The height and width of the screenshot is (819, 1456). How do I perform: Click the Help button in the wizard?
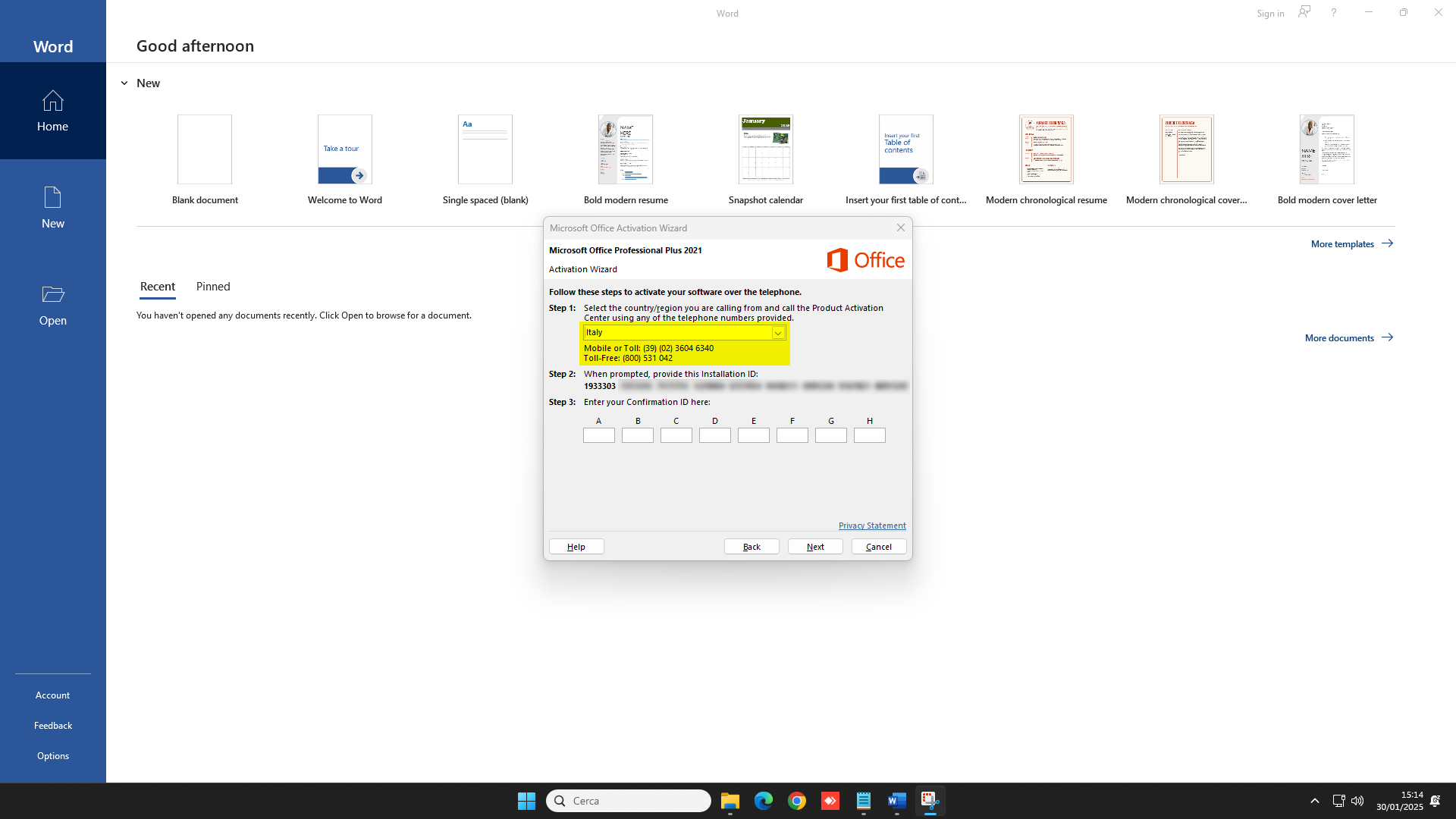576,547
